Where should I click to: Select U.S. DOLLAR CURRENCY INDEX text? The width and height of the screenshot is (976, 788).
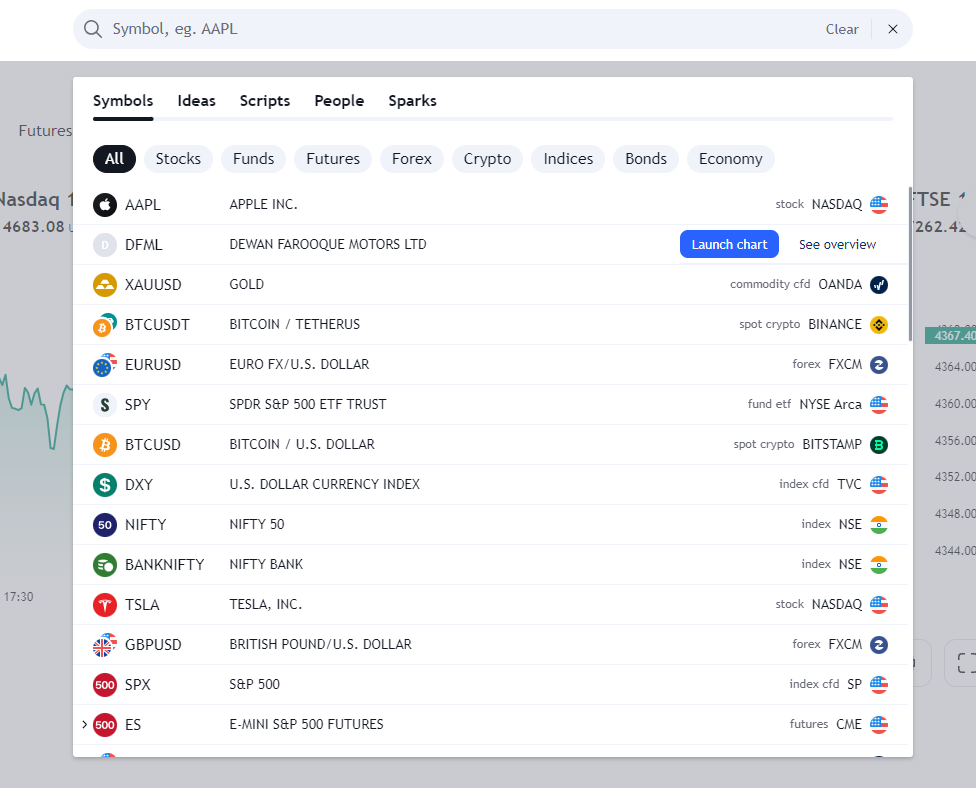coord(324,484)
